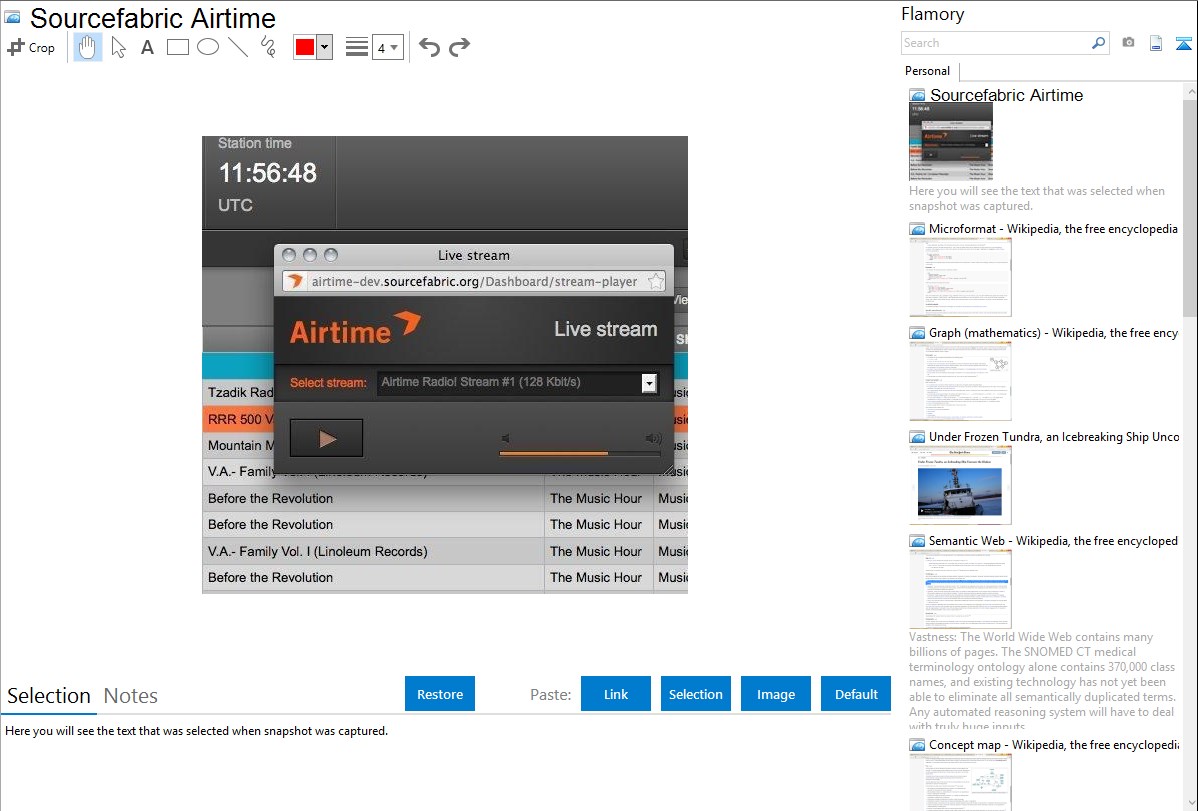This screenshot has width=1198, height=811.
Task: Click the red color swatch
Action: pyautogui.click(x=304, y=47)
